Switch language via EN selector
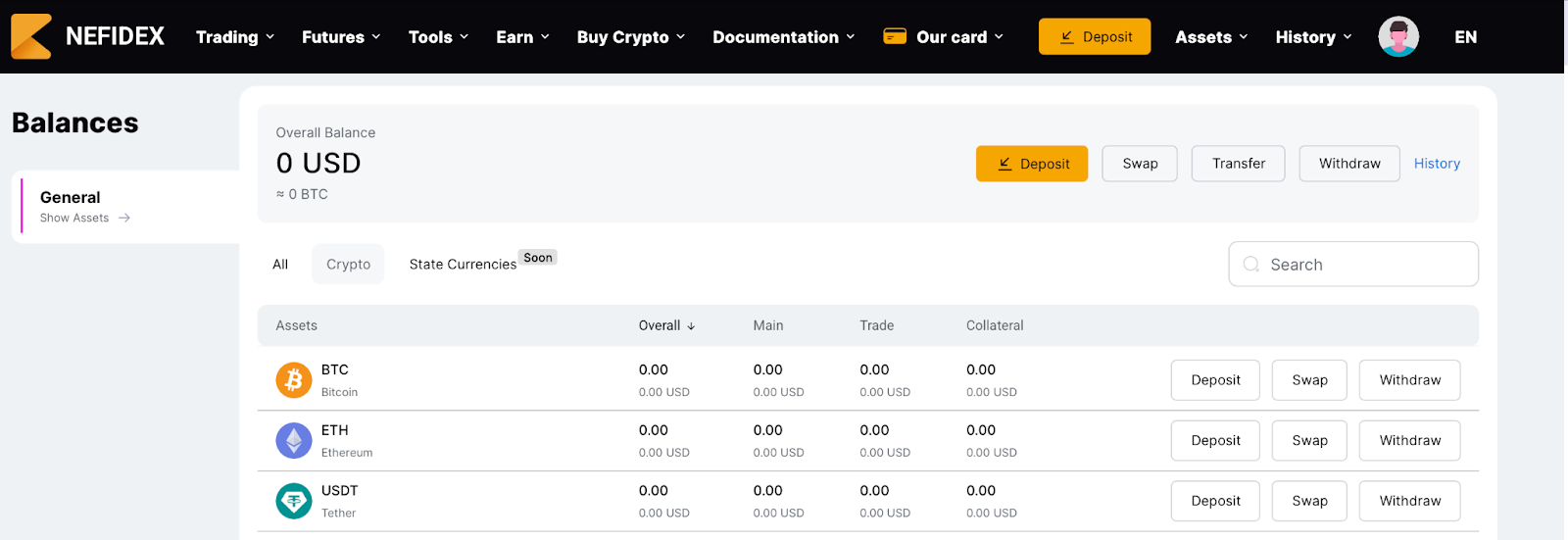Screen dimensions: 1568x540 [x=1466, y=37]
